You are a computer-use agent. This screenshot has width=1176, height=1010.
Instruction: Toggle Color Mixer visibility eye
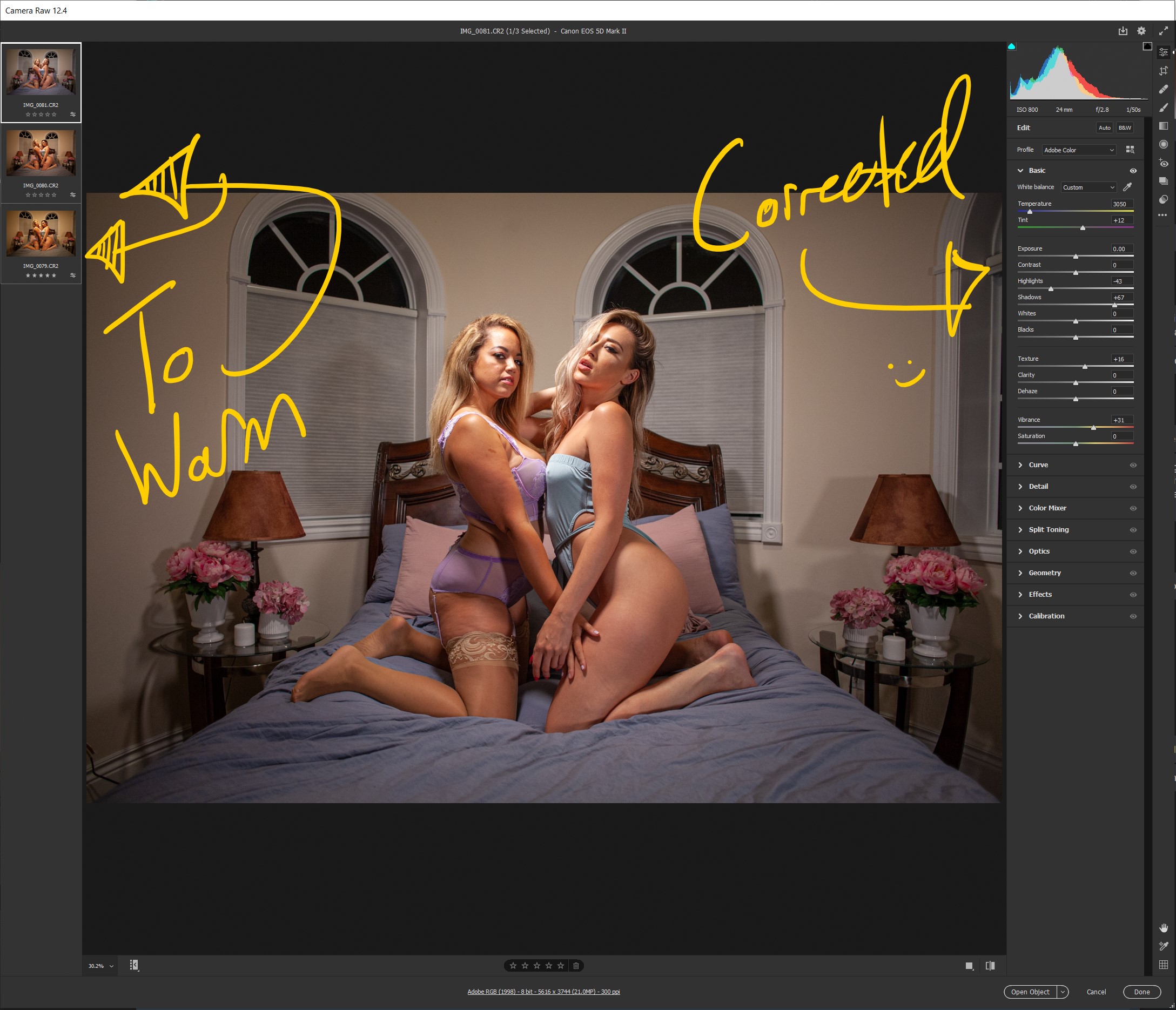[x=1133, y=508]
